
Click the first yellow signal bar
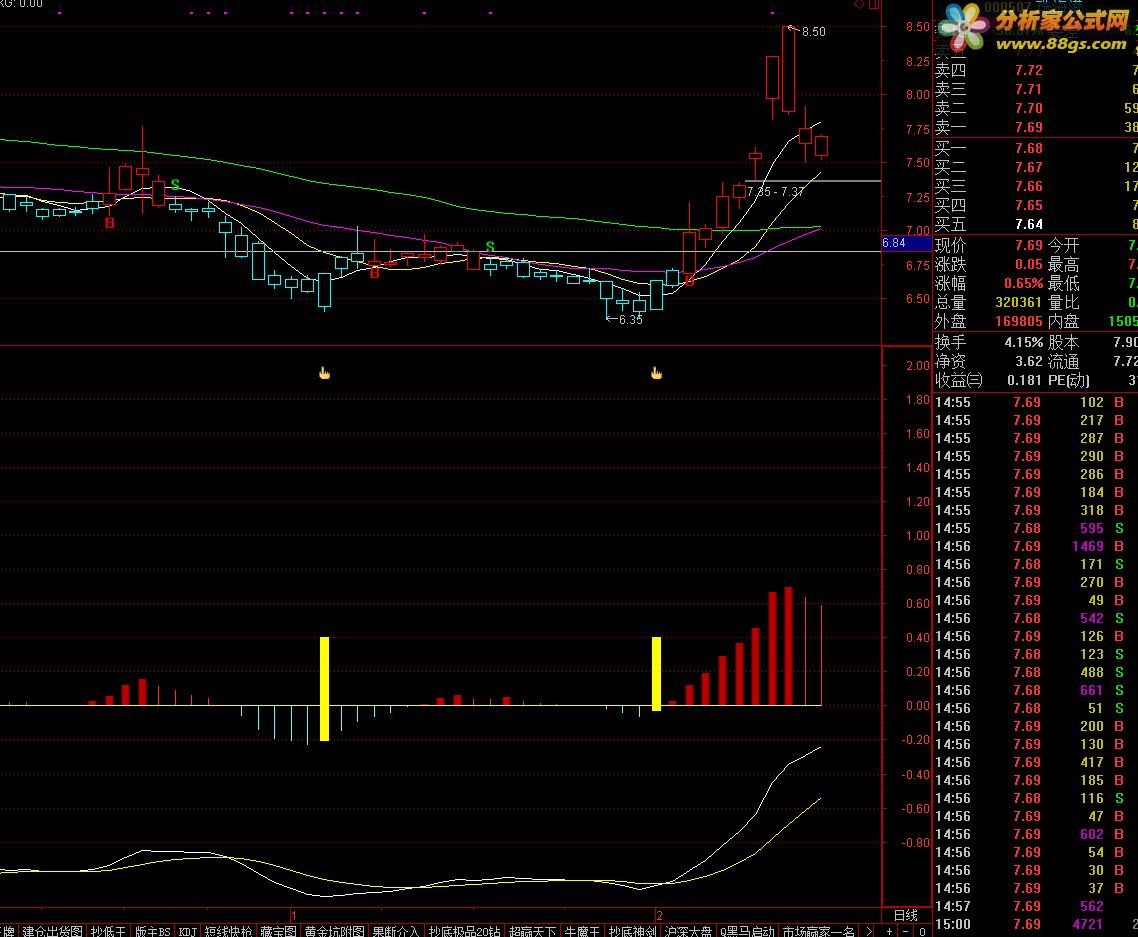[x=324, y=689]
